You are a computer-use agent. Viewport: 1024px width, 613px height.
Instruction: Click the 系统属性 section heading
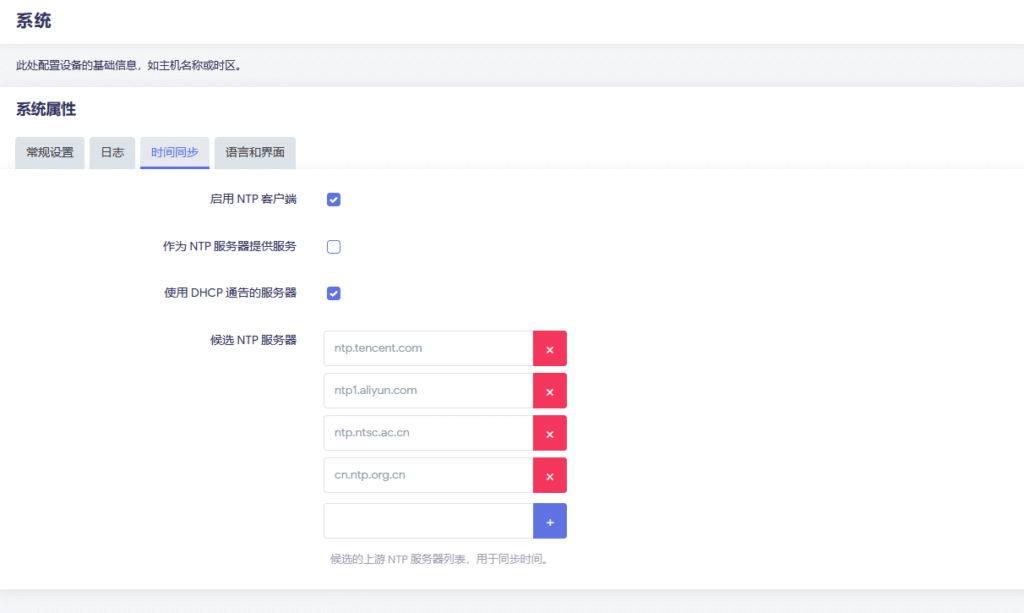tap(46, 109)
